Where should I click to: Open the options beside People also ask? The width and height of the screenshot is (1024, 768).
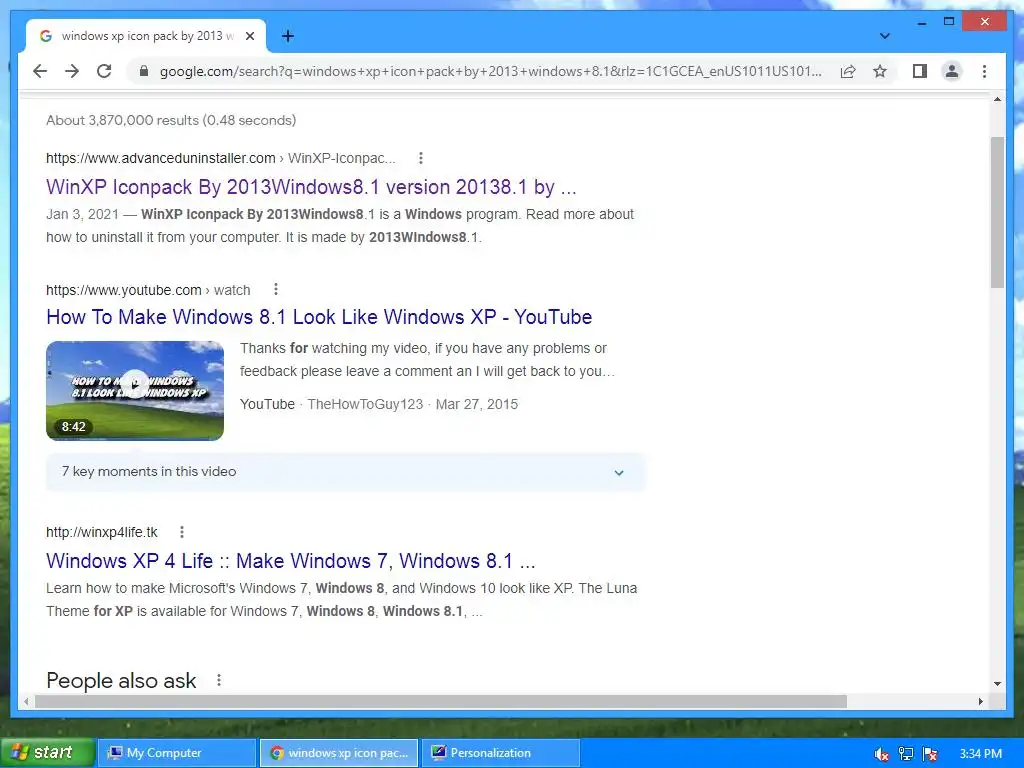(219, 680)
